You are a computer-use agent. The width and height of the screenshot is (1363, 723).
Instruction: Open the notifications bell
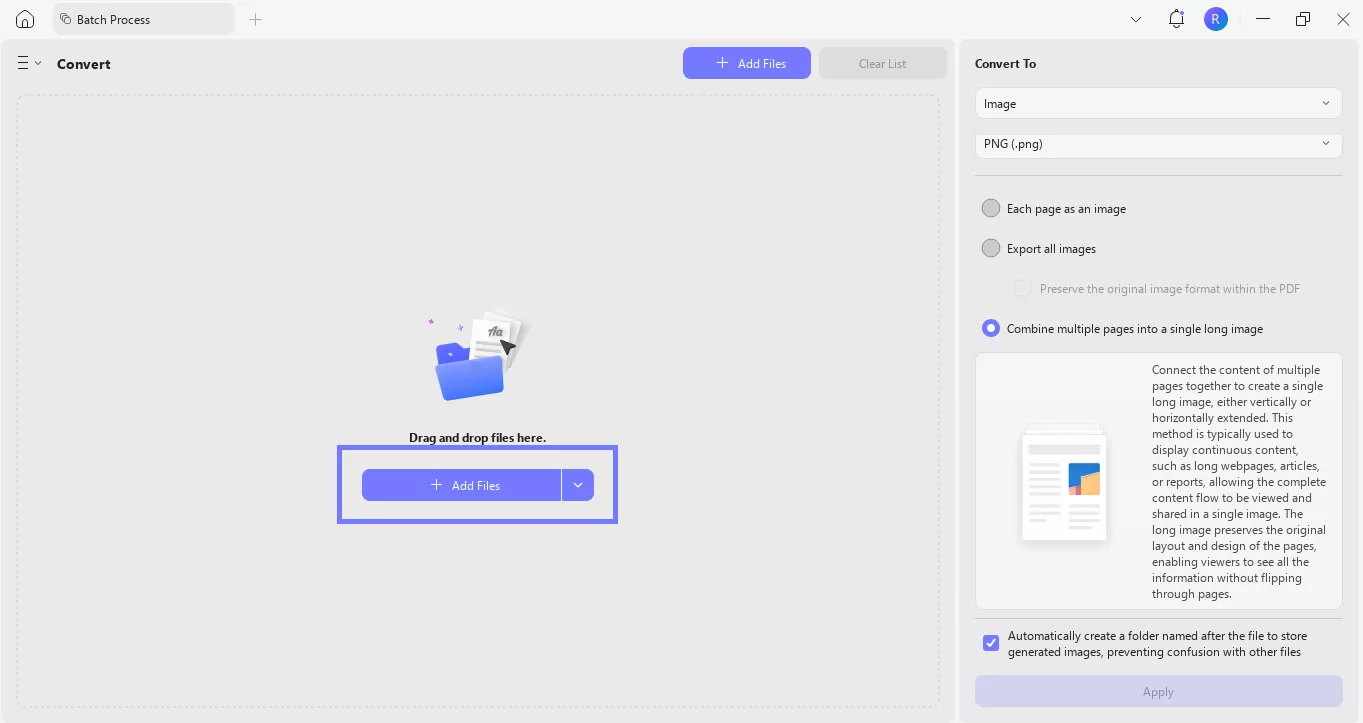click(1176, 19)
